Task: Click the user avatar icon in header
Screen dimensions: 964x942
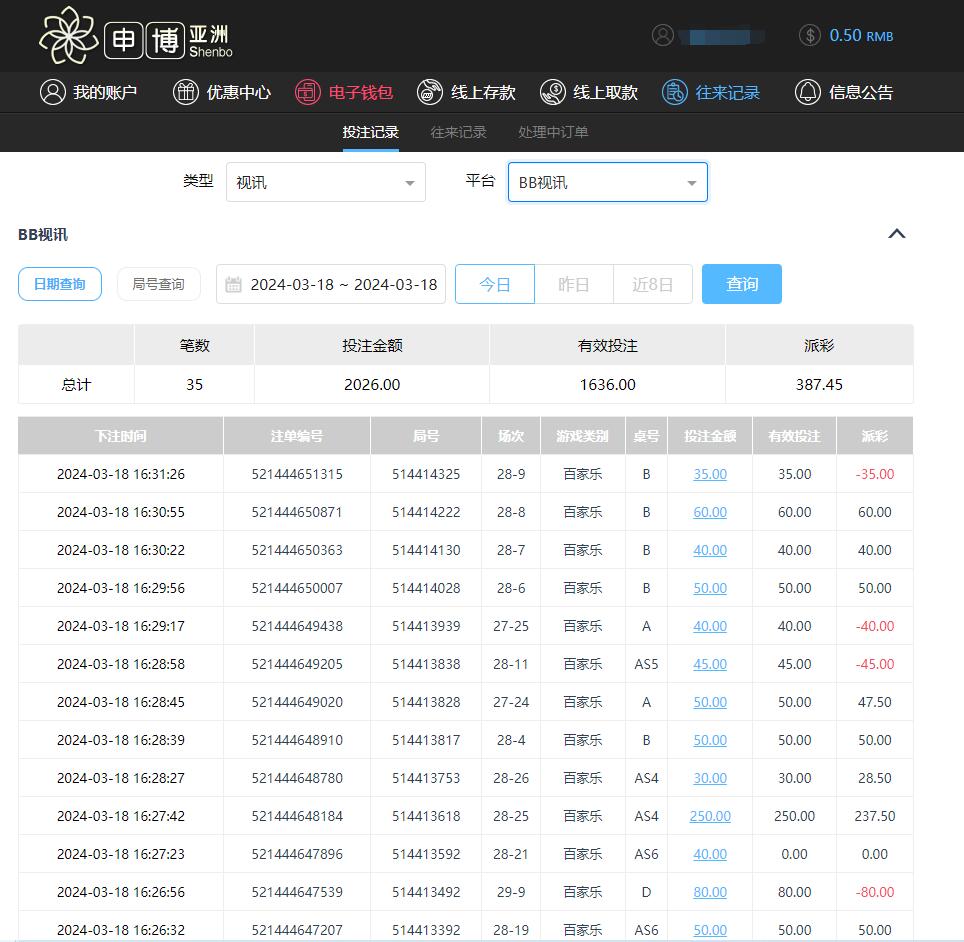Action: click(663, 35)
